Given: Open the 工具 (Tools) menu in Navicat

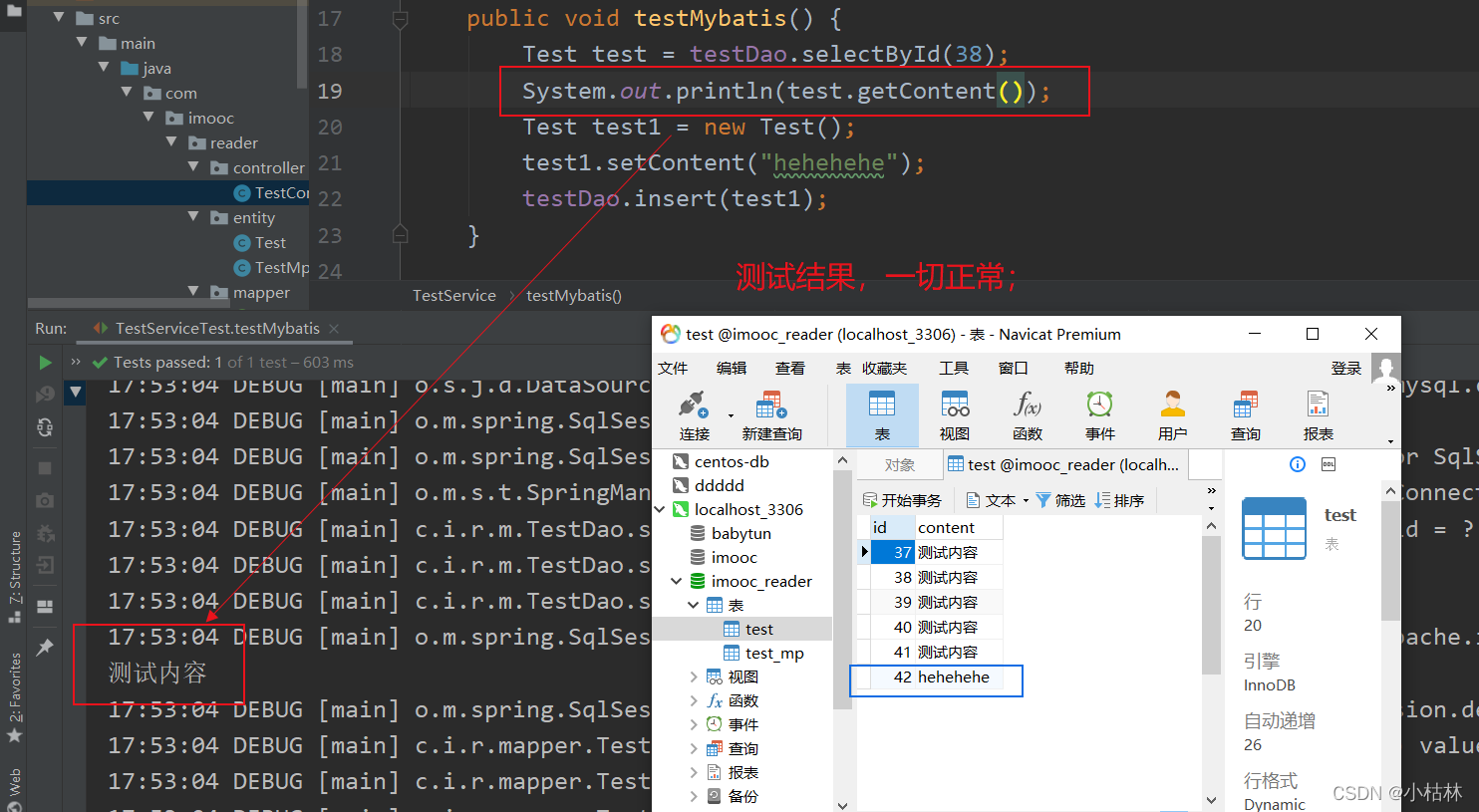Looking at the screenshot, I should 954,368.
